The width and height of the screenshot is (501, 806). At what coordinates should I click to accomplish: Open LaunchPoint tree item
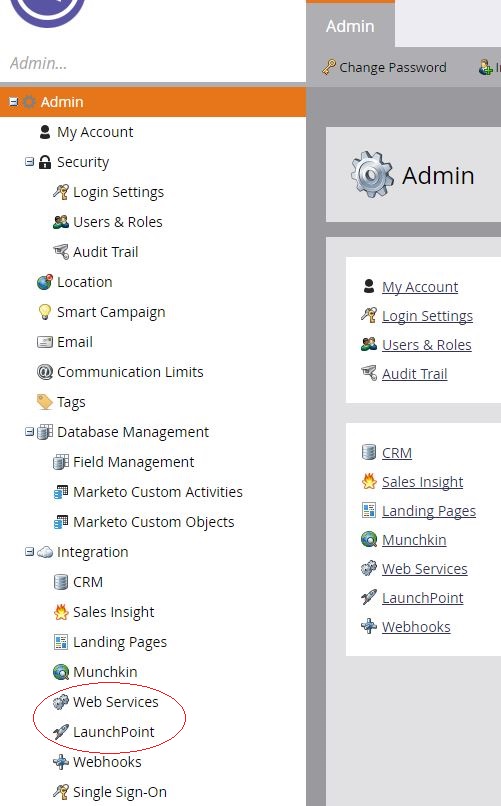114,731
